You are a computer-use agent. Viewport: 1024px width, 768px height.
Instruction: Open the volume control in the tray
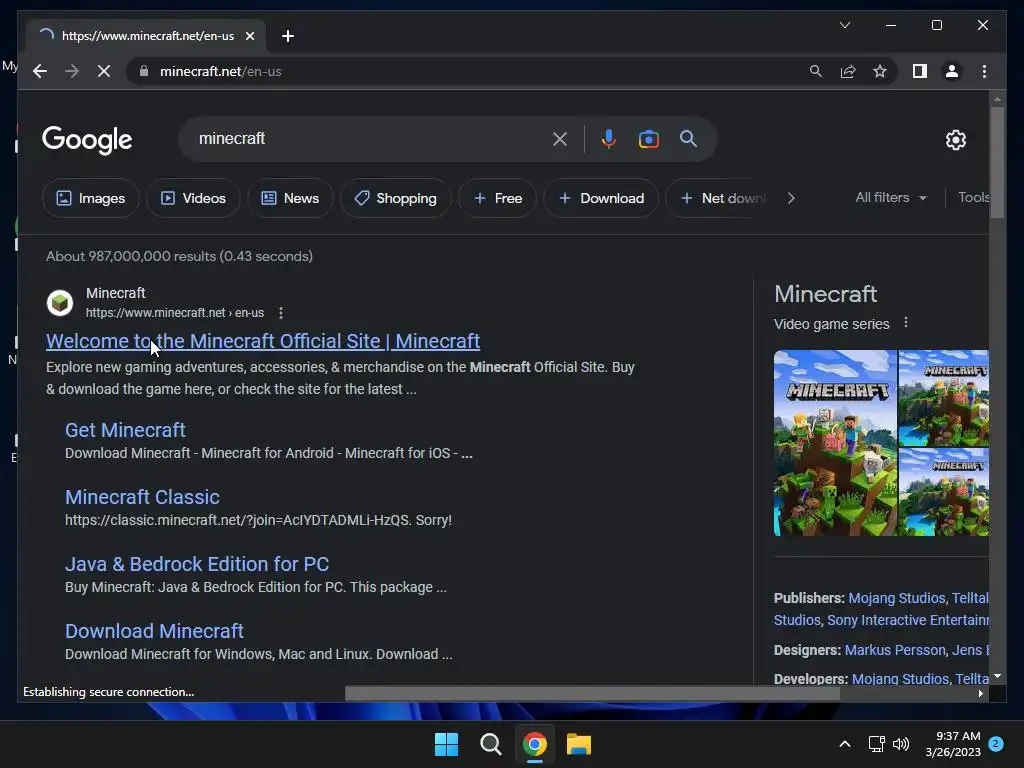[x=901, y=744]
